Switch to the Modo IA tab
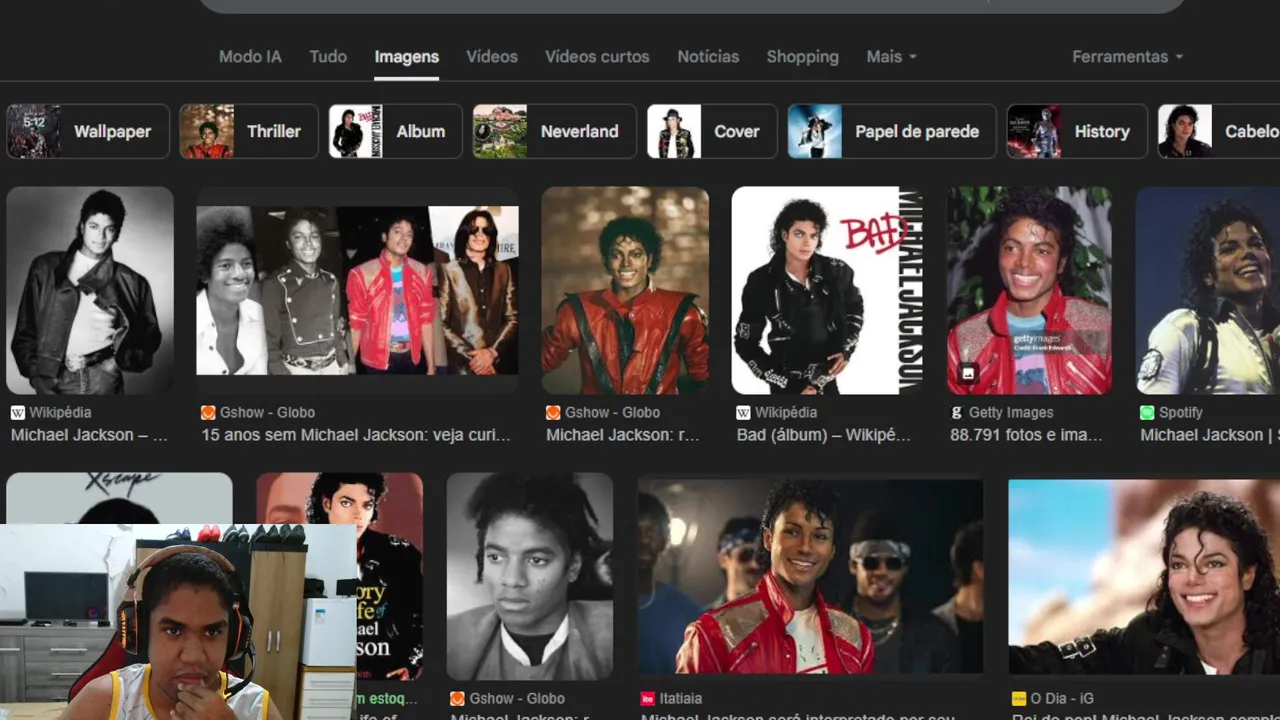 point(250,57)
